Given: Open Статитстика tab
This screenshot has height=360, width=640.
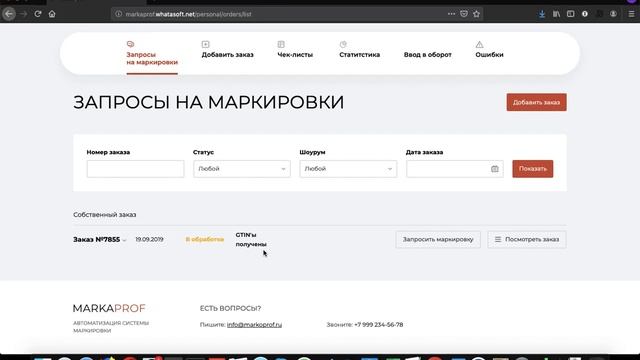Looking at the screenshot, I should tap(359, 55).
